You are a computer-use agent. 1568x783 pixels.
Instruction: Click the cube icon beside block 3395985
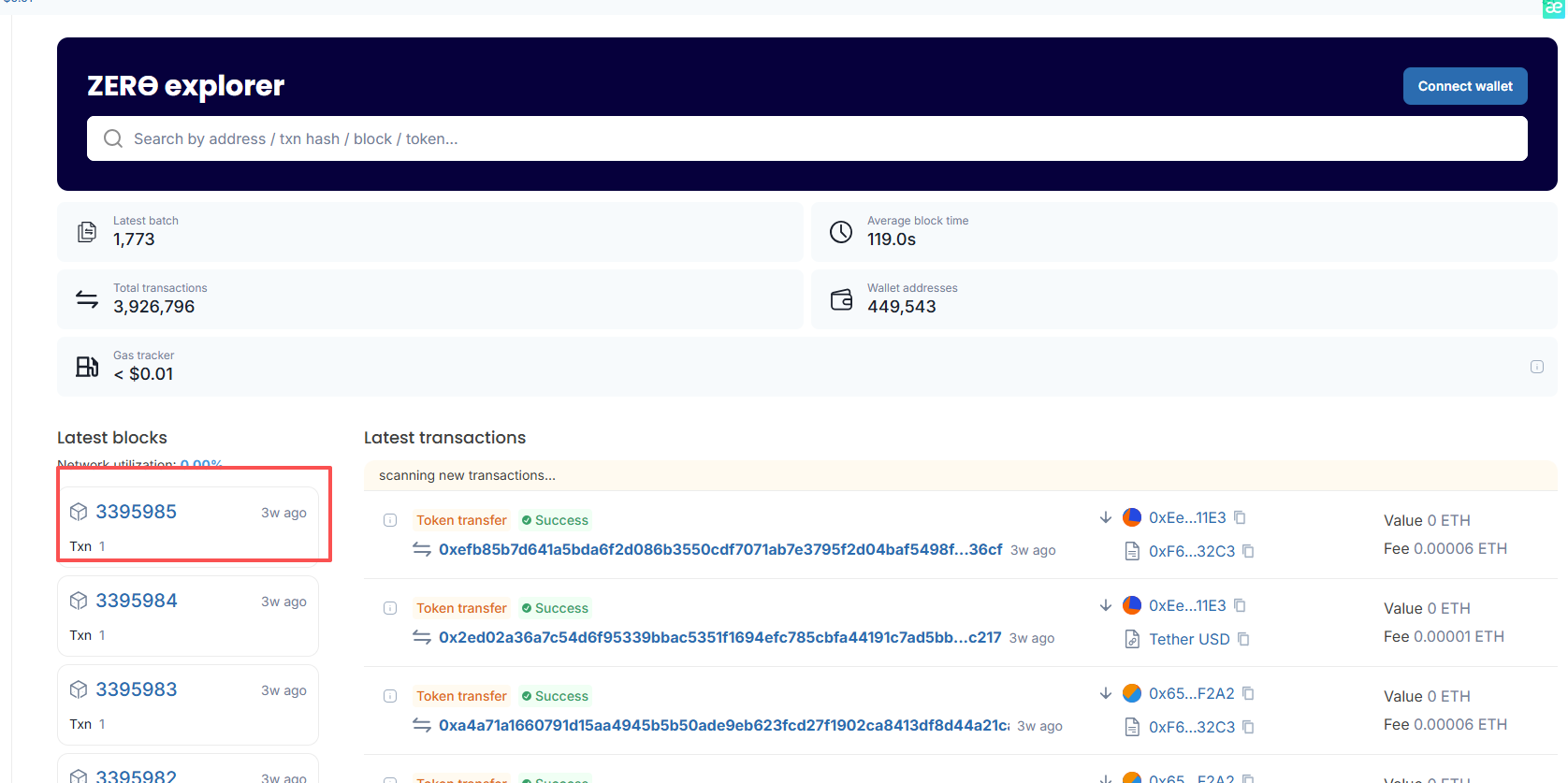79,512
